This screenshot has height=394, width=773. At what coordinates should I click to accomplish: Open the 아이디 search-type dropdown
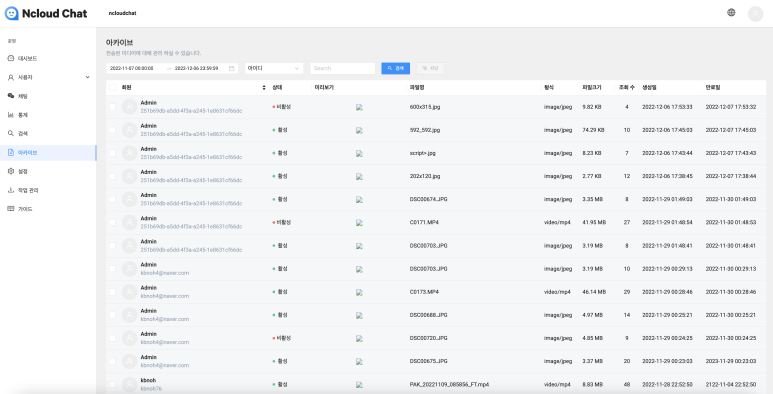coord(274,69)
